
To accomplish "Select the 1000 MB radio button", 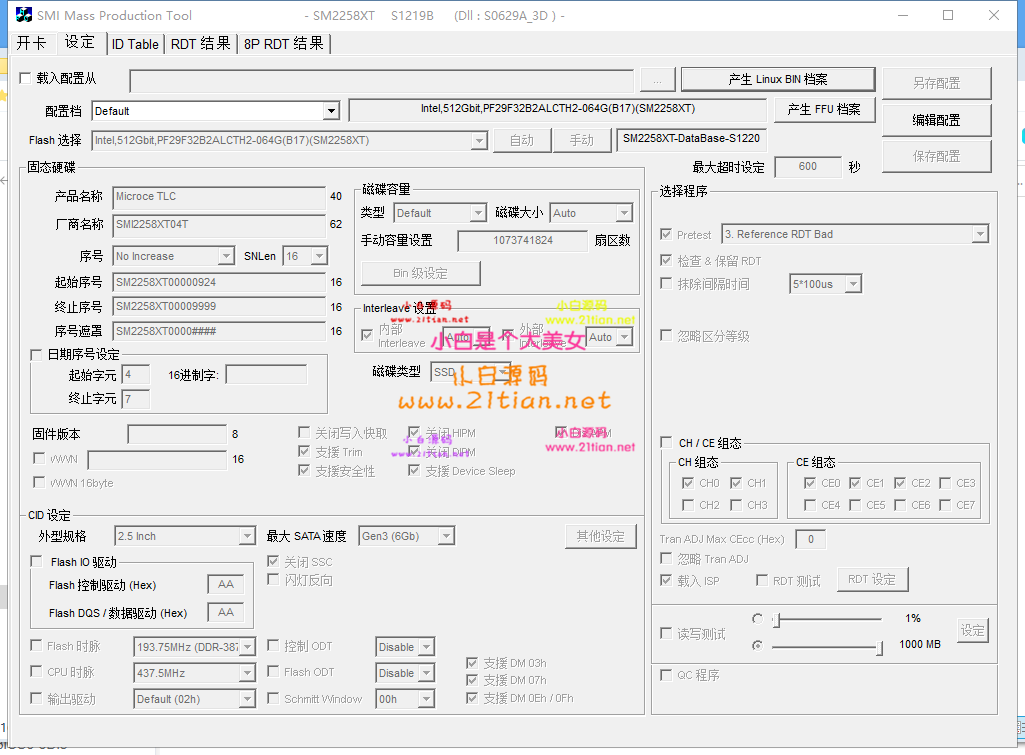I will (758, 645).
